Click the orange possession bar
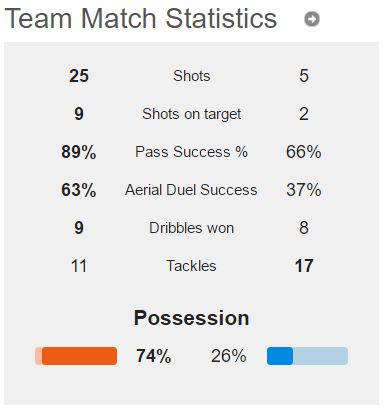Image resolution: width=385 pixels, height=419 pixels. point(76,356)
